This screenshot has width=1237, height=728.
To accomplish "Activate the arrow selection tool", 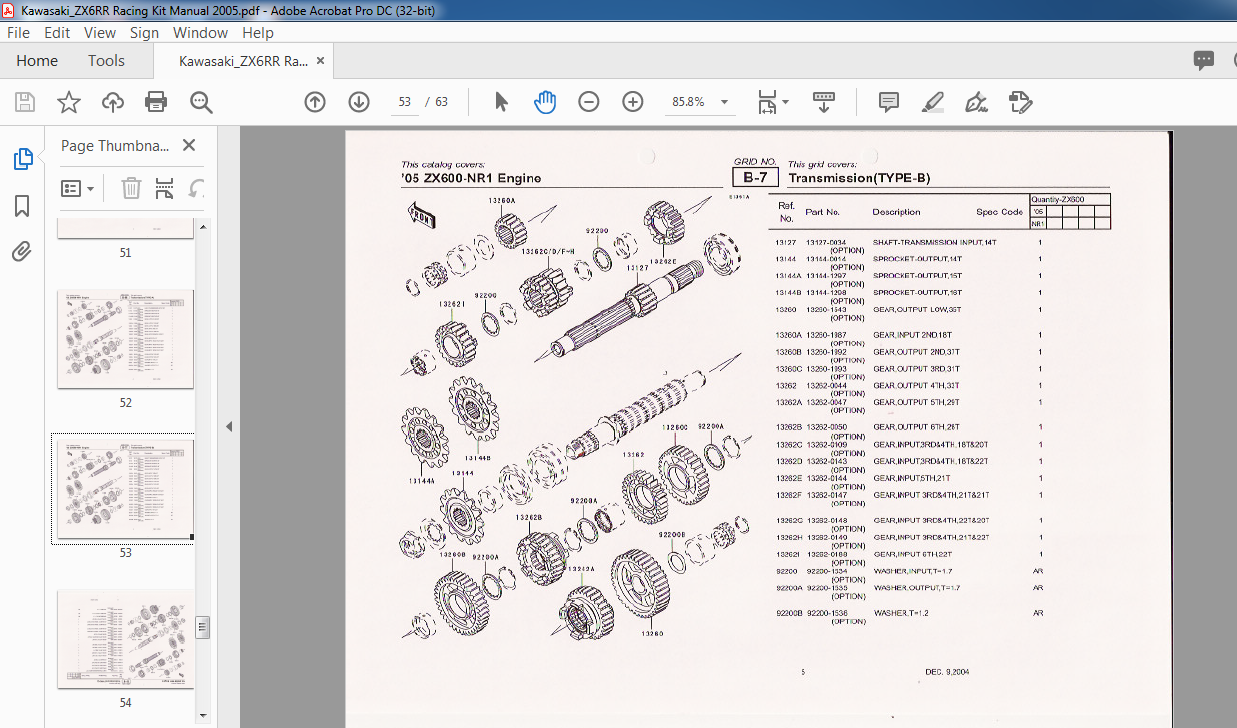I will 502,102.
